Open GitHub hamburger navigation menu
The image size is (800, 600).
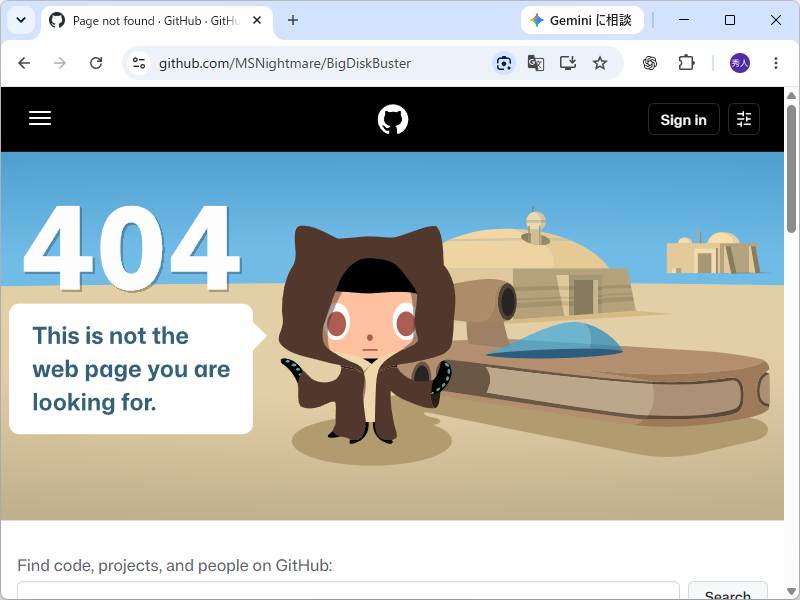(40, 118)
